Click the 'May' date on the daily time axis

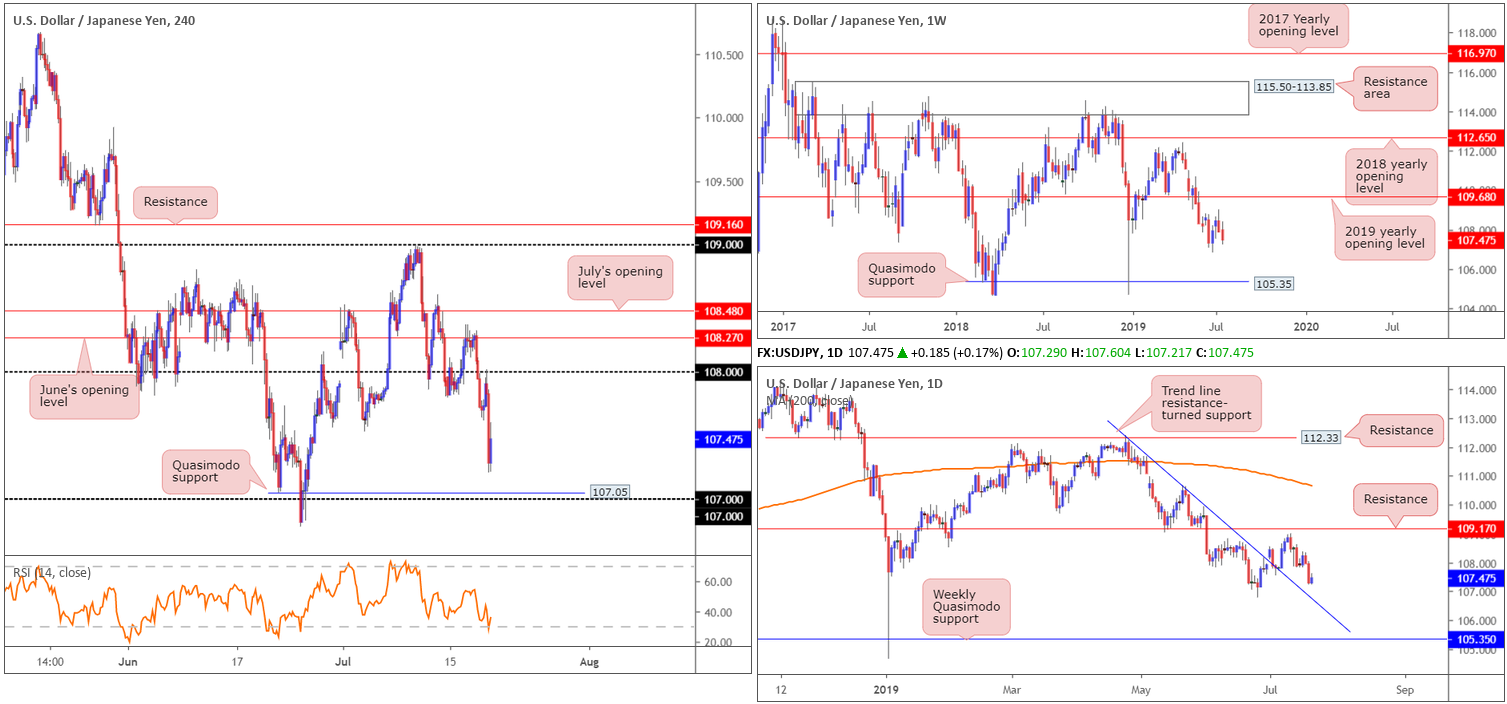click(1140, 690)
